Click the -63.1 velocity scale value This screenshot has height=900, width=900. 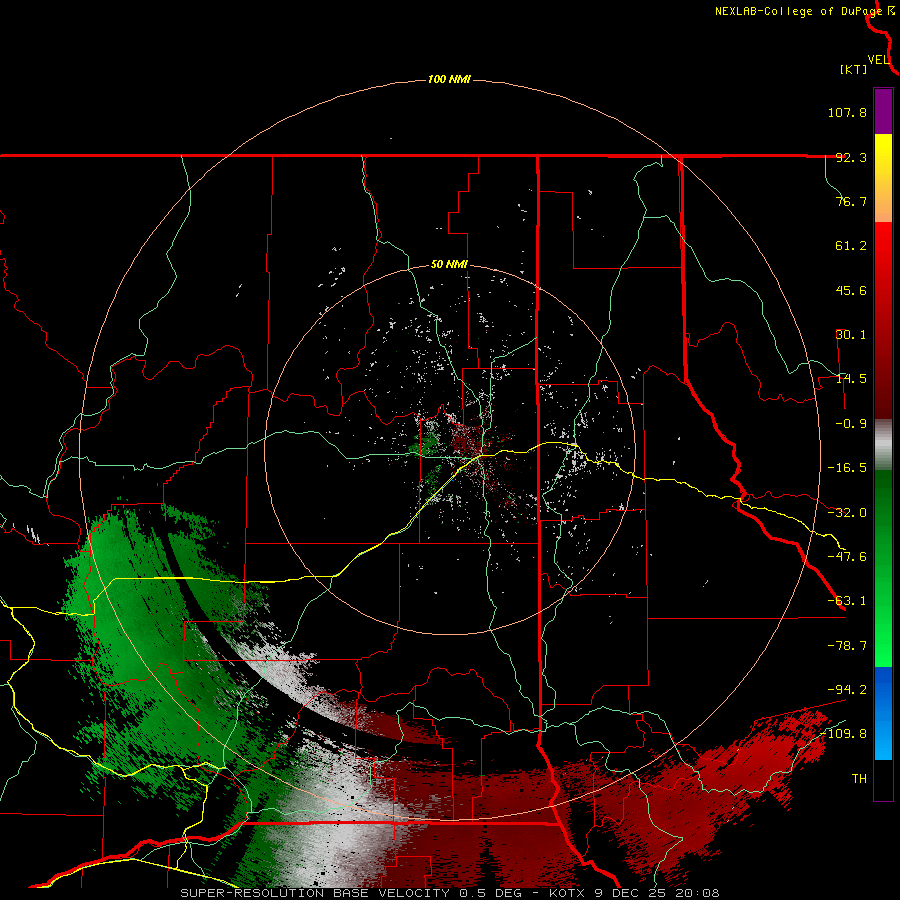[x=847, y=601]
